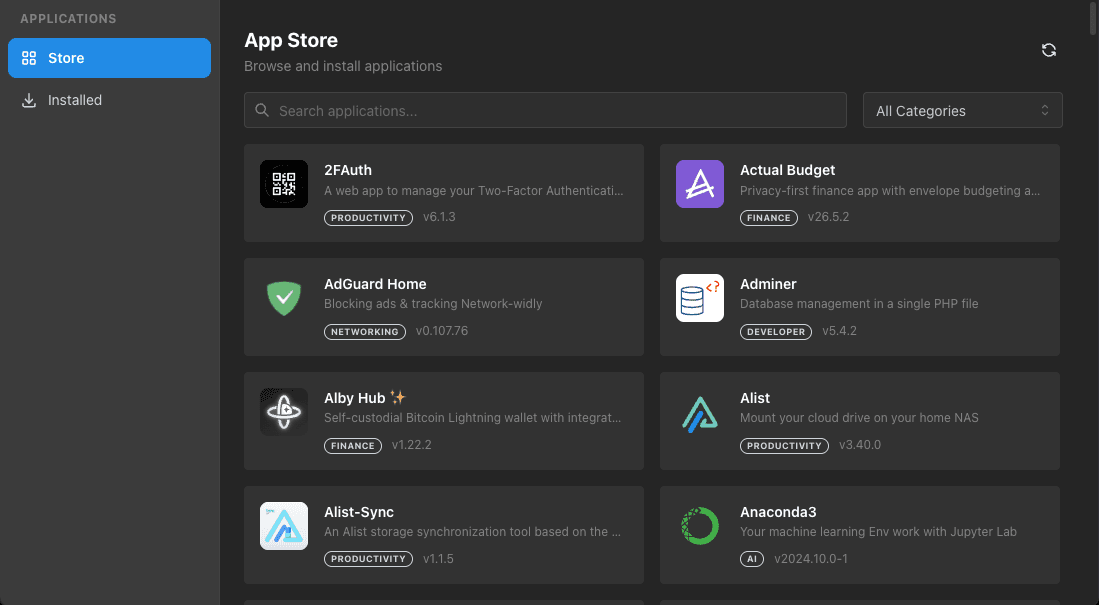Click the Actual Budget purple logo icon
Screen dimensions: 1099x605
(x=699, y=184)
